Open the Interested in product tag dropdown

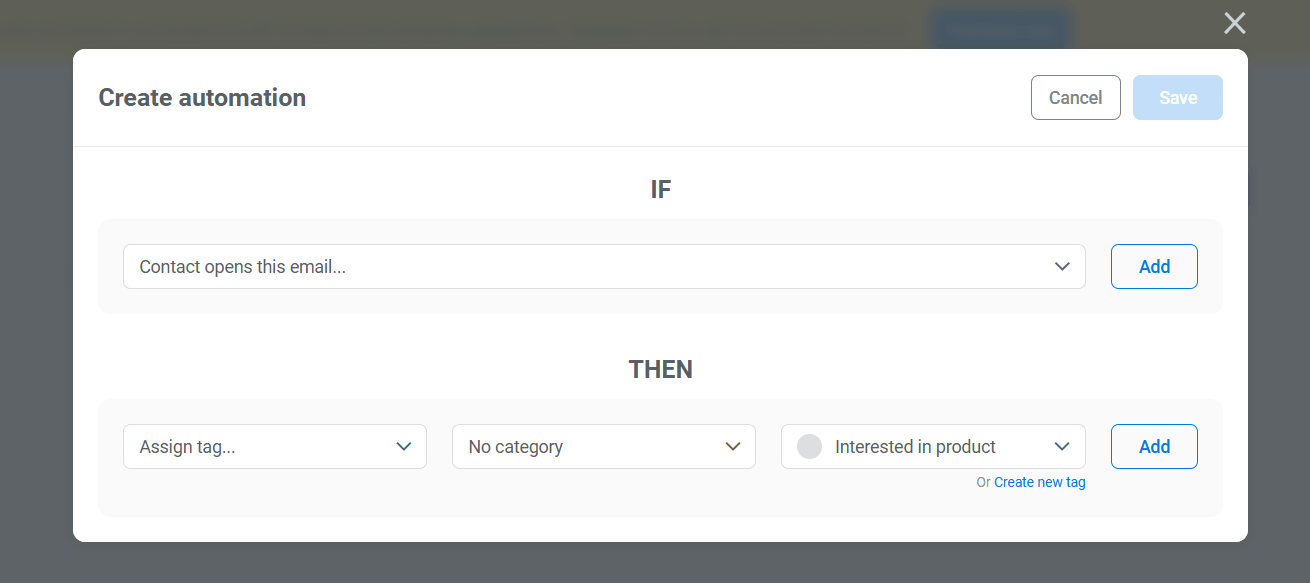pyautogui.click(x=930, y=446)
